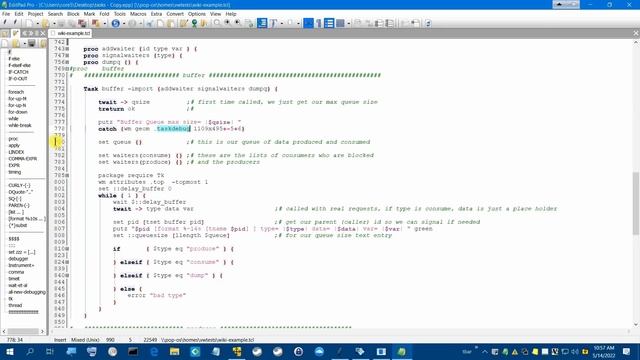Click the Save all multi-disk icon

[82, 23]
